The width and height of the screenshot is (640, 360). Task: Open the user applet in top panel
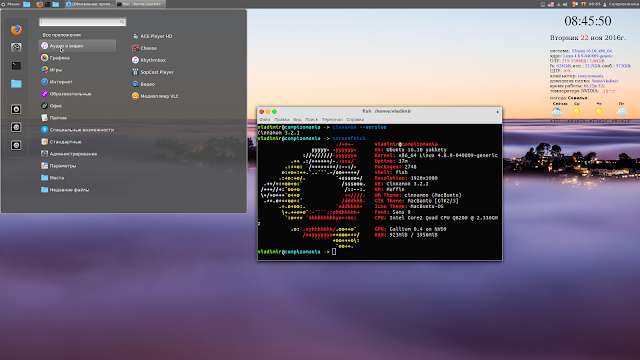[x=620, y=4]
